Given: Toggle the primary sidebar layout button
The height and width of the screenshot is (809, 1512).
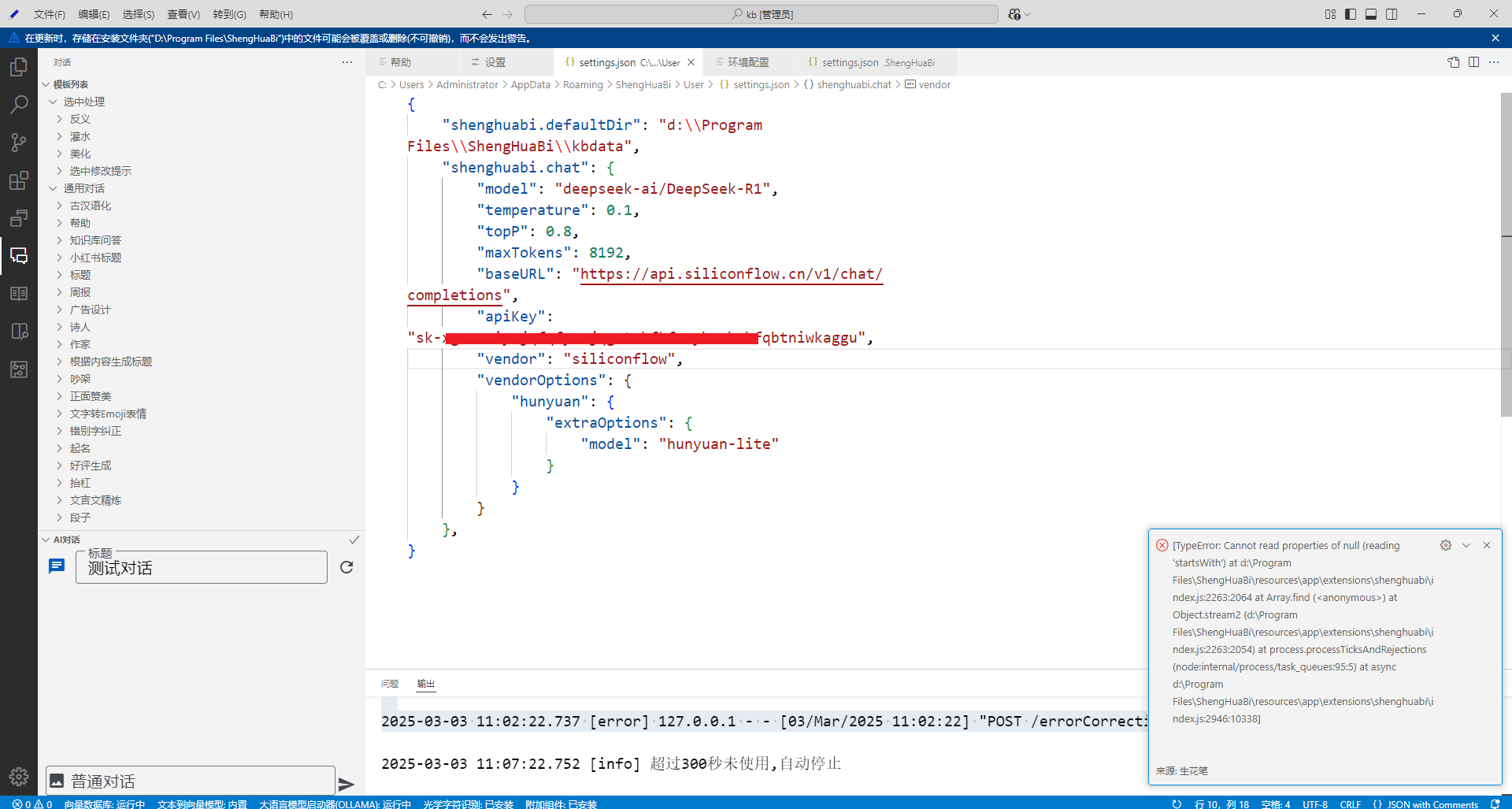Looking at the screenshot, I should (1351, 14).
